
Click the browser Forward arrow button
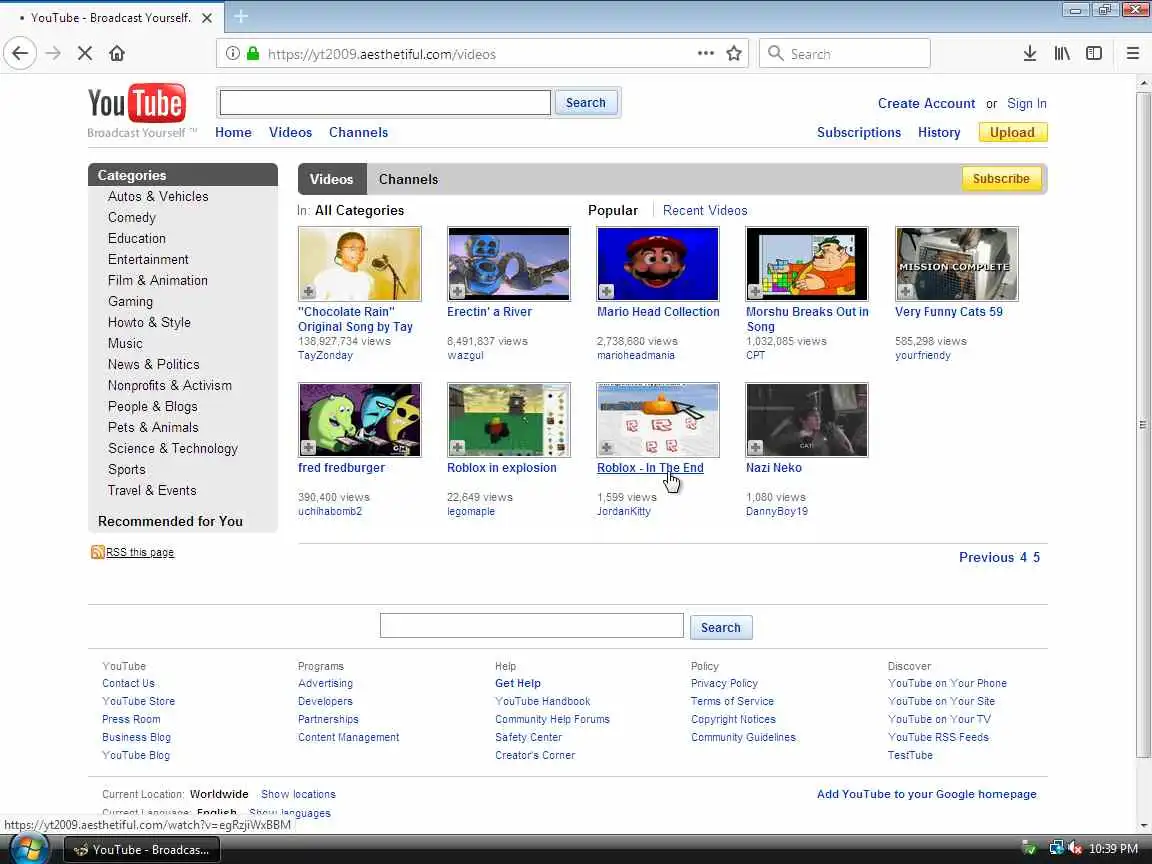pos(53,53)
